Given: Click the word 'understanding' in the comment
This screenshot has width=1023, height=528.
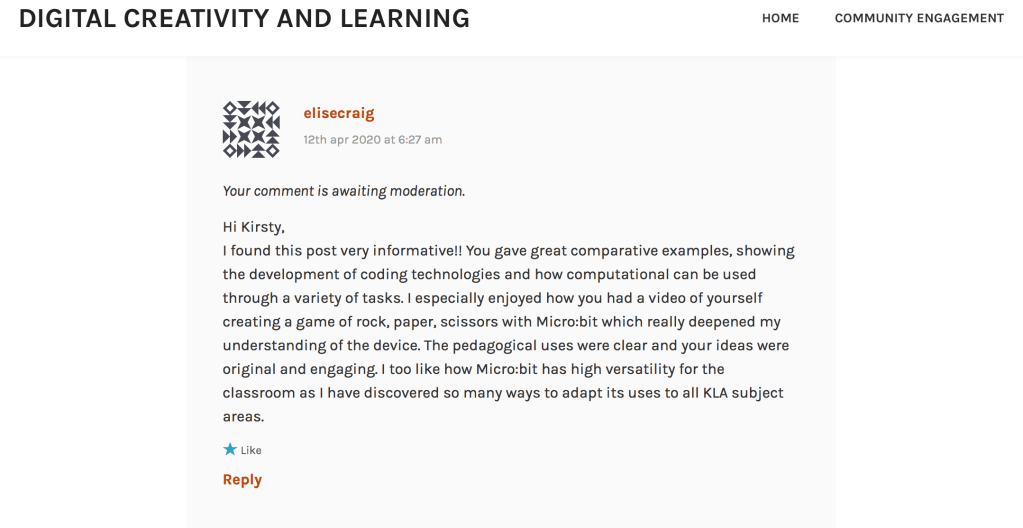Looking at the screenshot, I should point(272,346).
